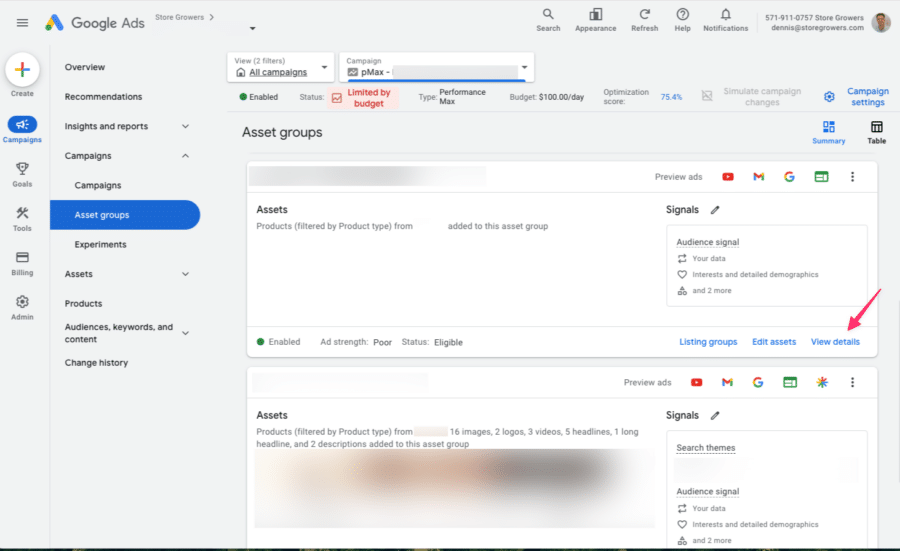
Task: Preview Gmail ad in first asset group
Action: (x=759, y=177)
